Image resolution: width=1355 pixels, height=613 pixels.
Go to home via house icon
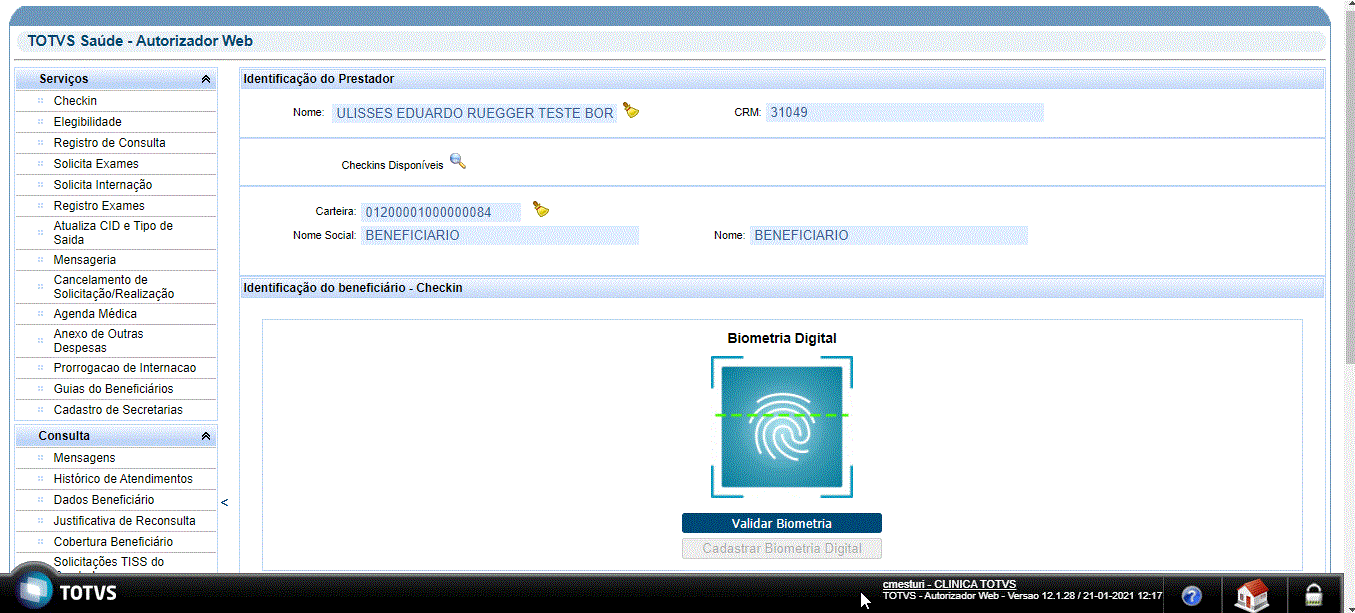[1252, 595]
